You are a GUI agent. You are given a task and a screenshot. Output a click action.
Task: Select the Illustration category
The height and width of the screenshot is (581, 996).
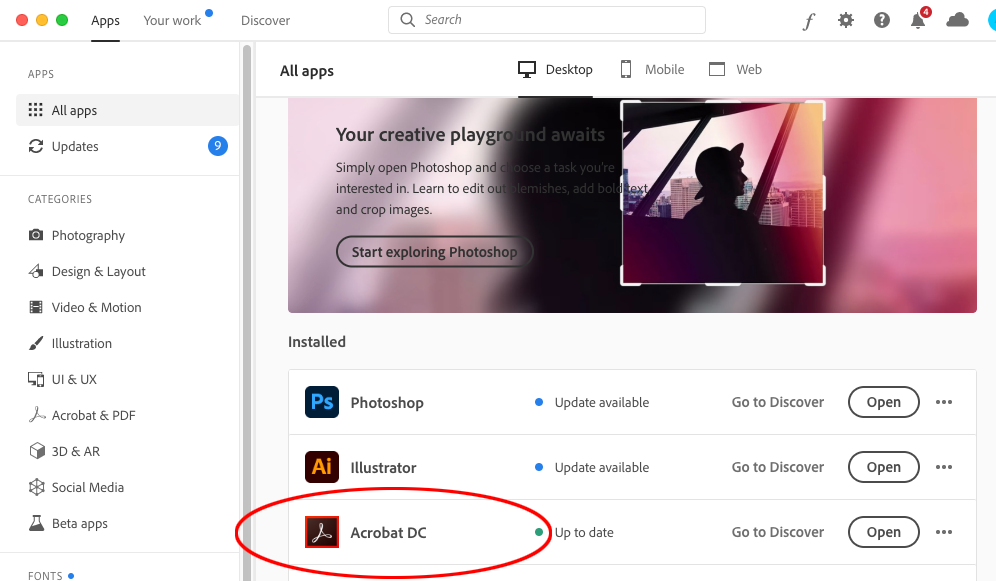(70, 344)
